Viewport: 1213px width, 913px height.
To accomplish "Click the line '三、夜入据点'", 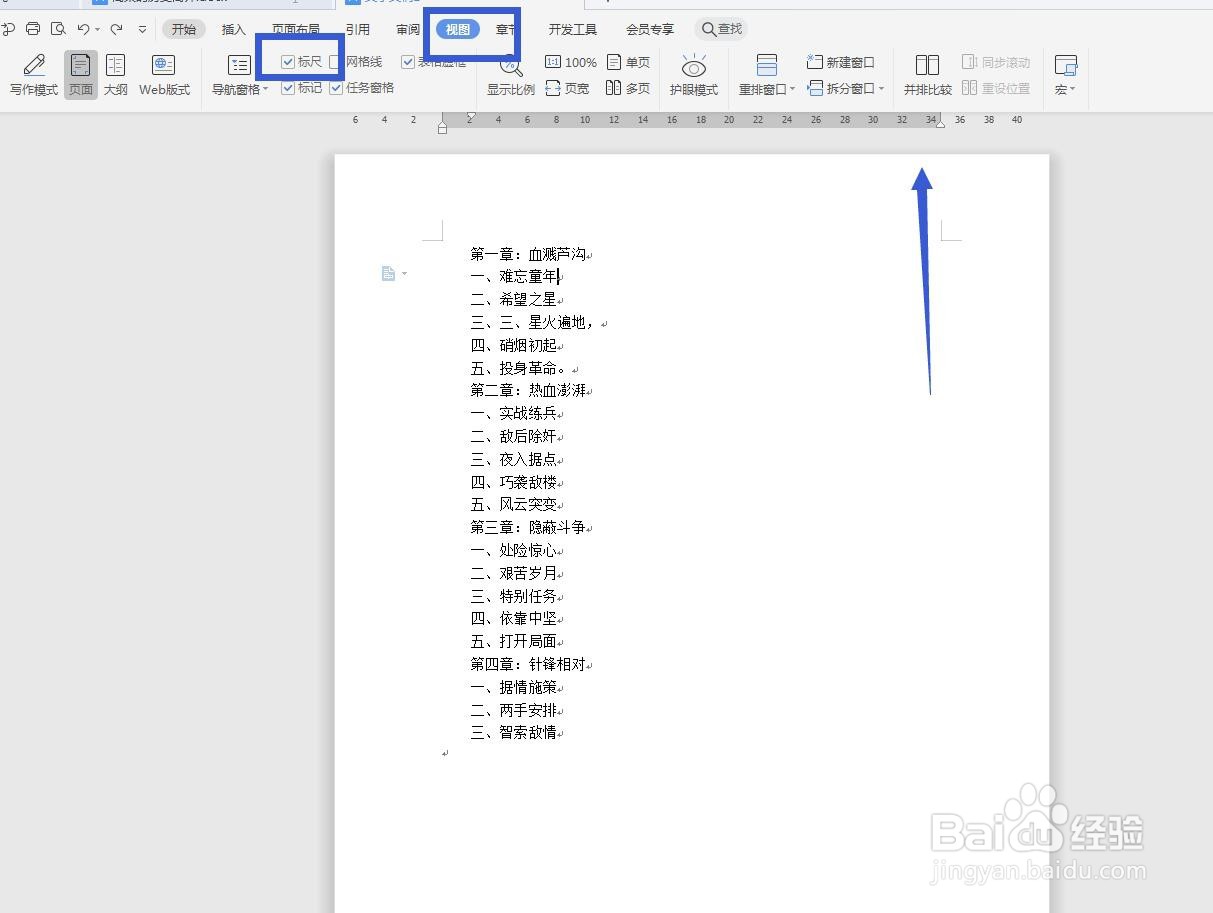I will pos(514,460).
